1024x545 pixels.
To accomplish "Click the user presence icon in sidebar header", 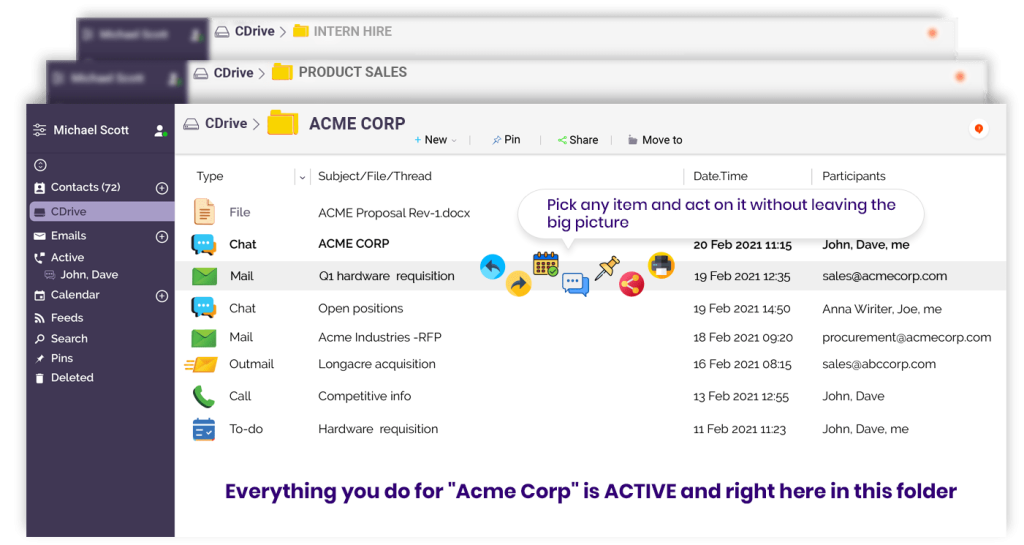I will tap(160, 131).
